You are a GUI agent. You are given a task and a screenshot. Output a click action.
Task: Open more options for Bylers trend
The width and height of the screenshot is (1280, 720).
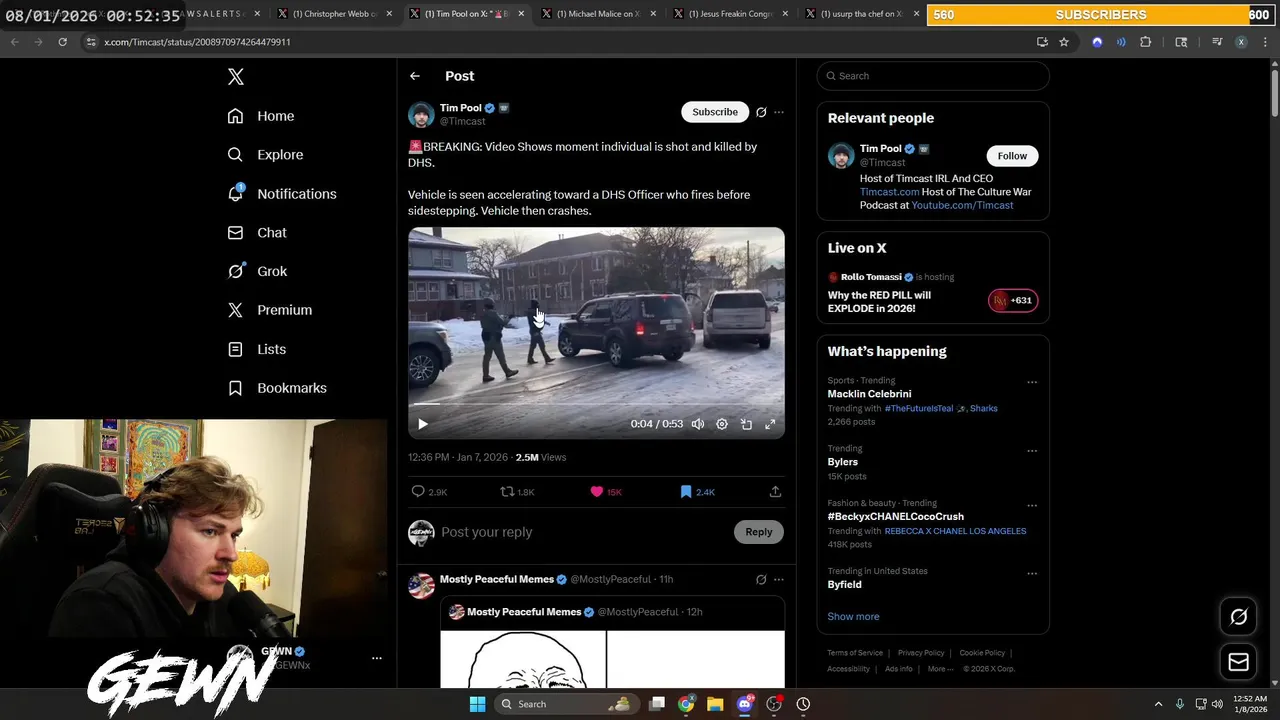tap(1032, 450)
